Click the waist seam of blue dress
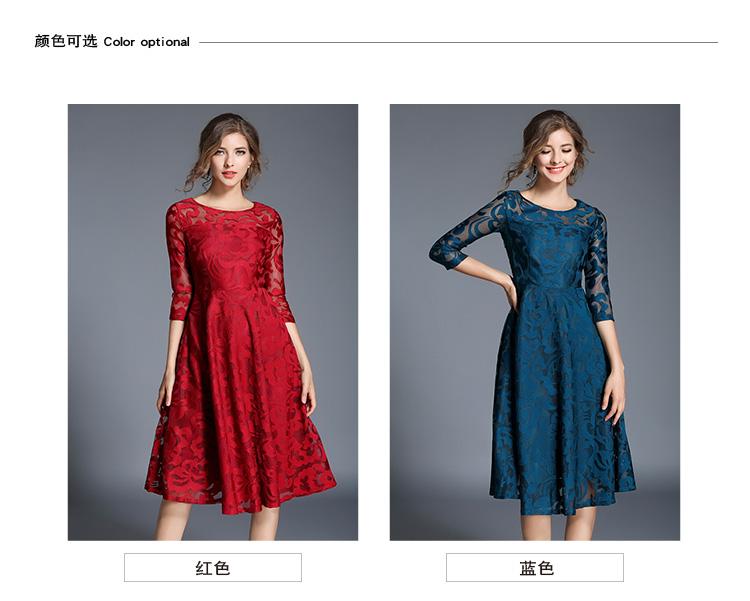 pos(551,284)
